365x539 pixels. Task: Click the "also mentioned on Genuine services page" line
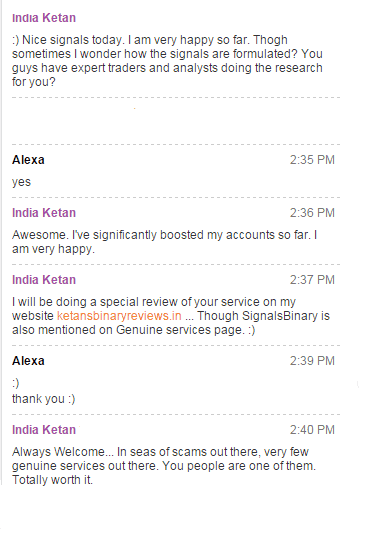point(134,330)
